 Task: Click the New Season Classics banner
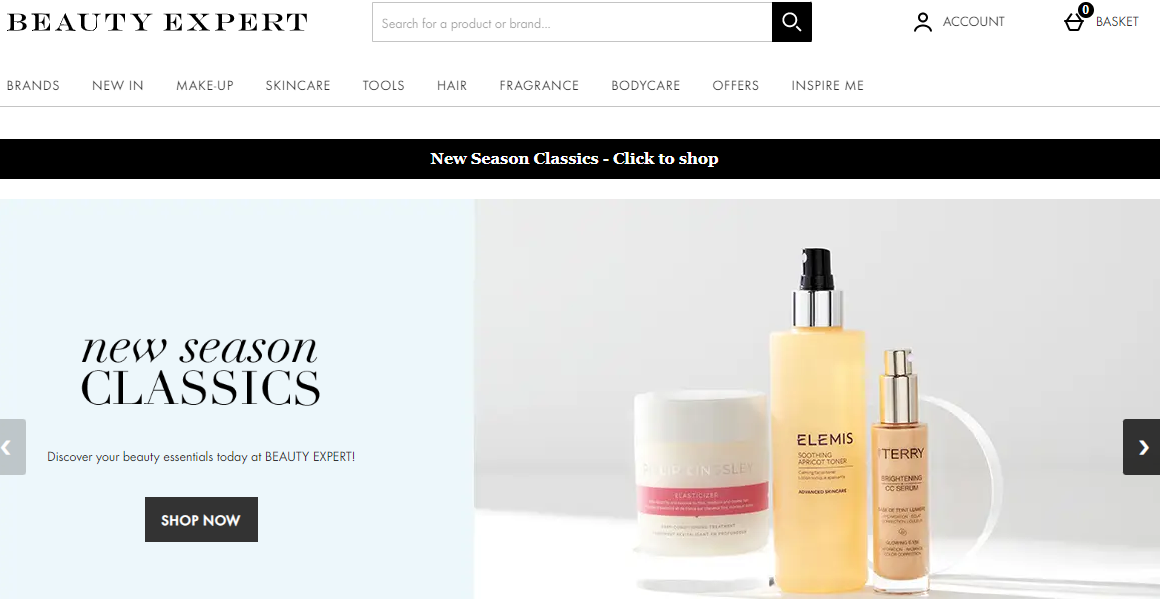pos(574,159)
